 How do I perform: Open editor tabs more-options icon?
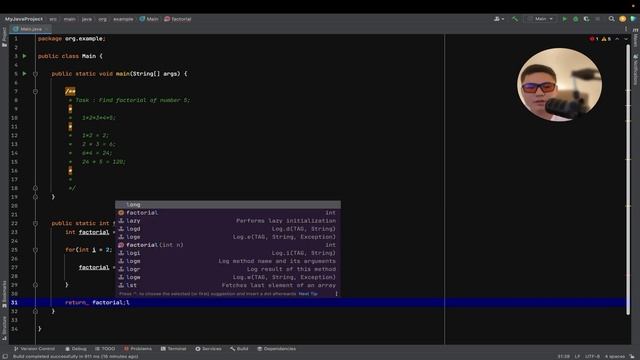point(626,29)
